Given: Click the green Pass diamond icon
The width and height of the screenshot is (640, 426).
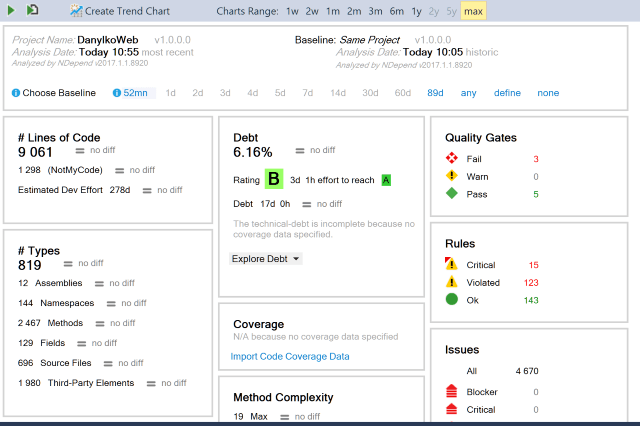Looking at the screenshot, I should 451,193.
